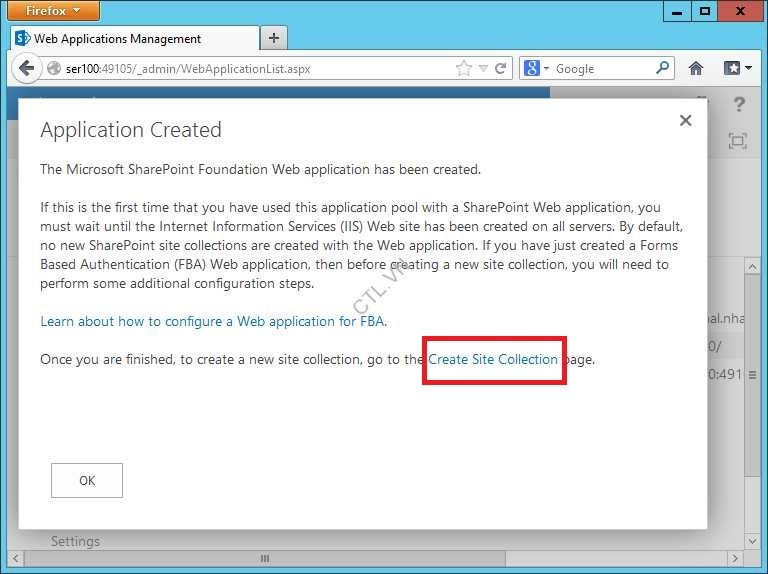768x574 pixels.
Task: Open the bookmarks menu icon
Action: [x=737, y=69]
